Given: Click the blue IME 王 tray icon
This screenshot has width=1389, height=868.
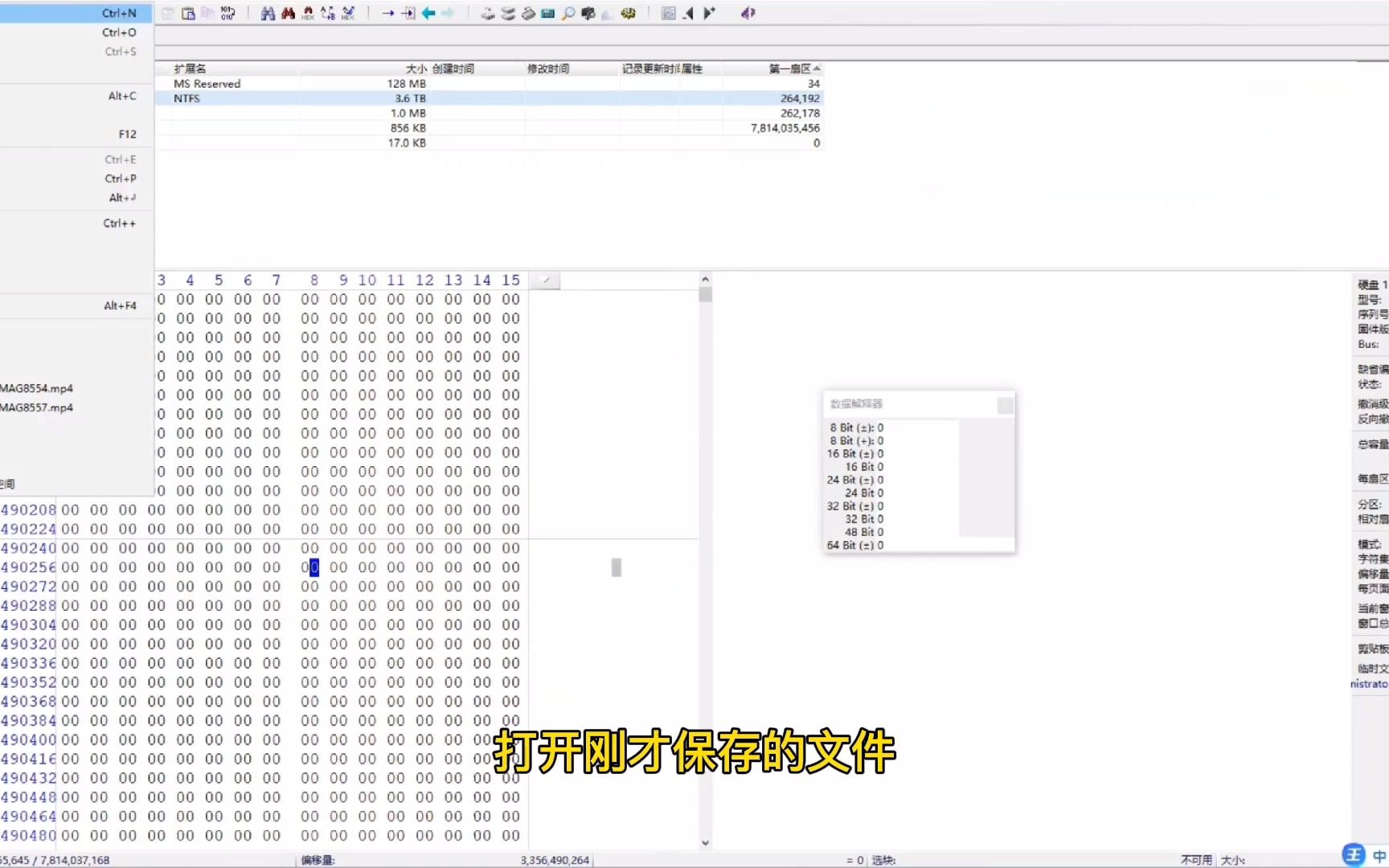Looking at the screenshot, I should (x=1354, y=854).
